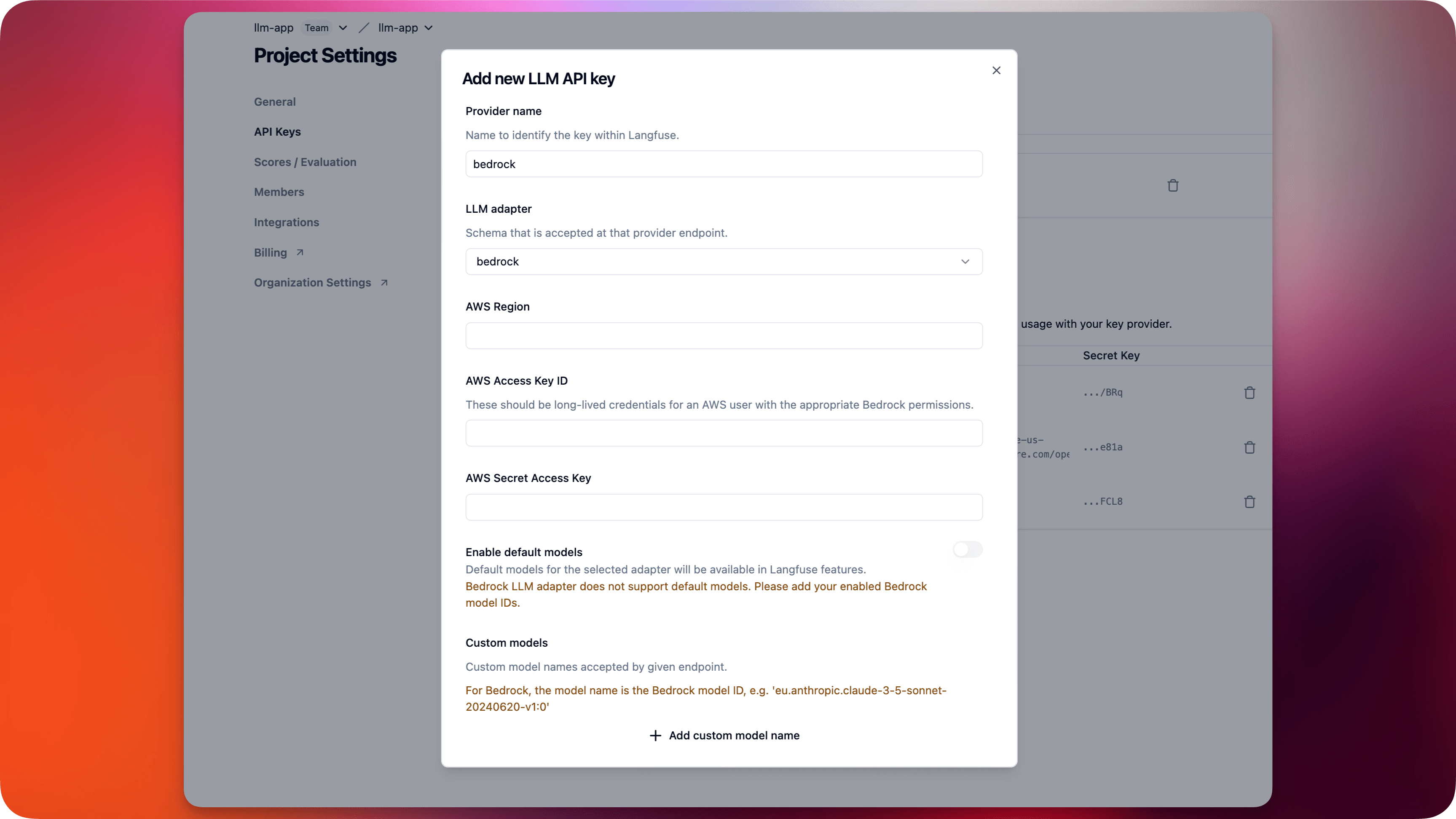Click the external link icon beside Organization Settings
The width and height of the screenshot is (1456, 819).
click(x=383, y=283)
